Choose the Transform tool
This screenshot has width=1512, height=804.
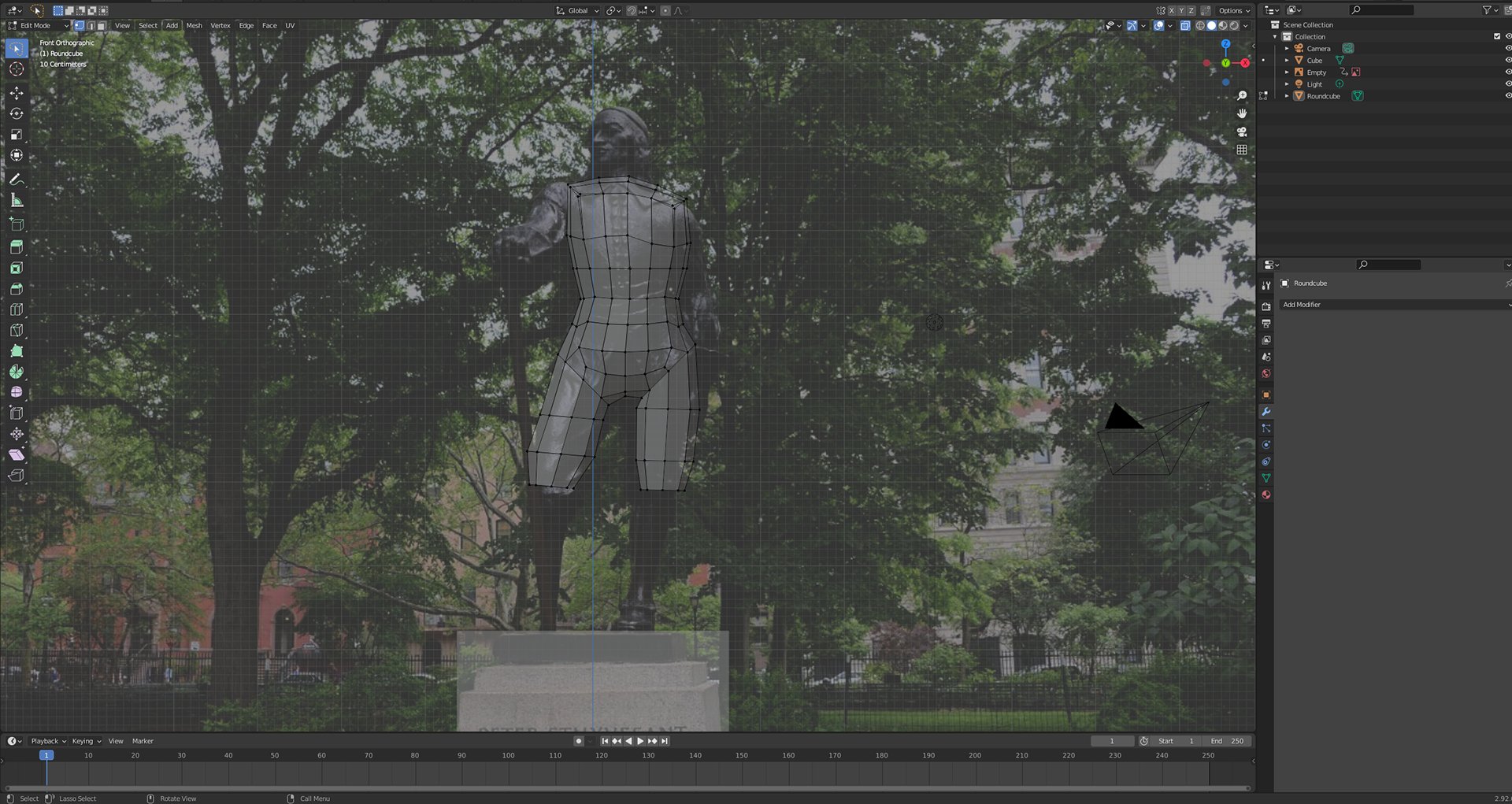click(x=17, y=155)
